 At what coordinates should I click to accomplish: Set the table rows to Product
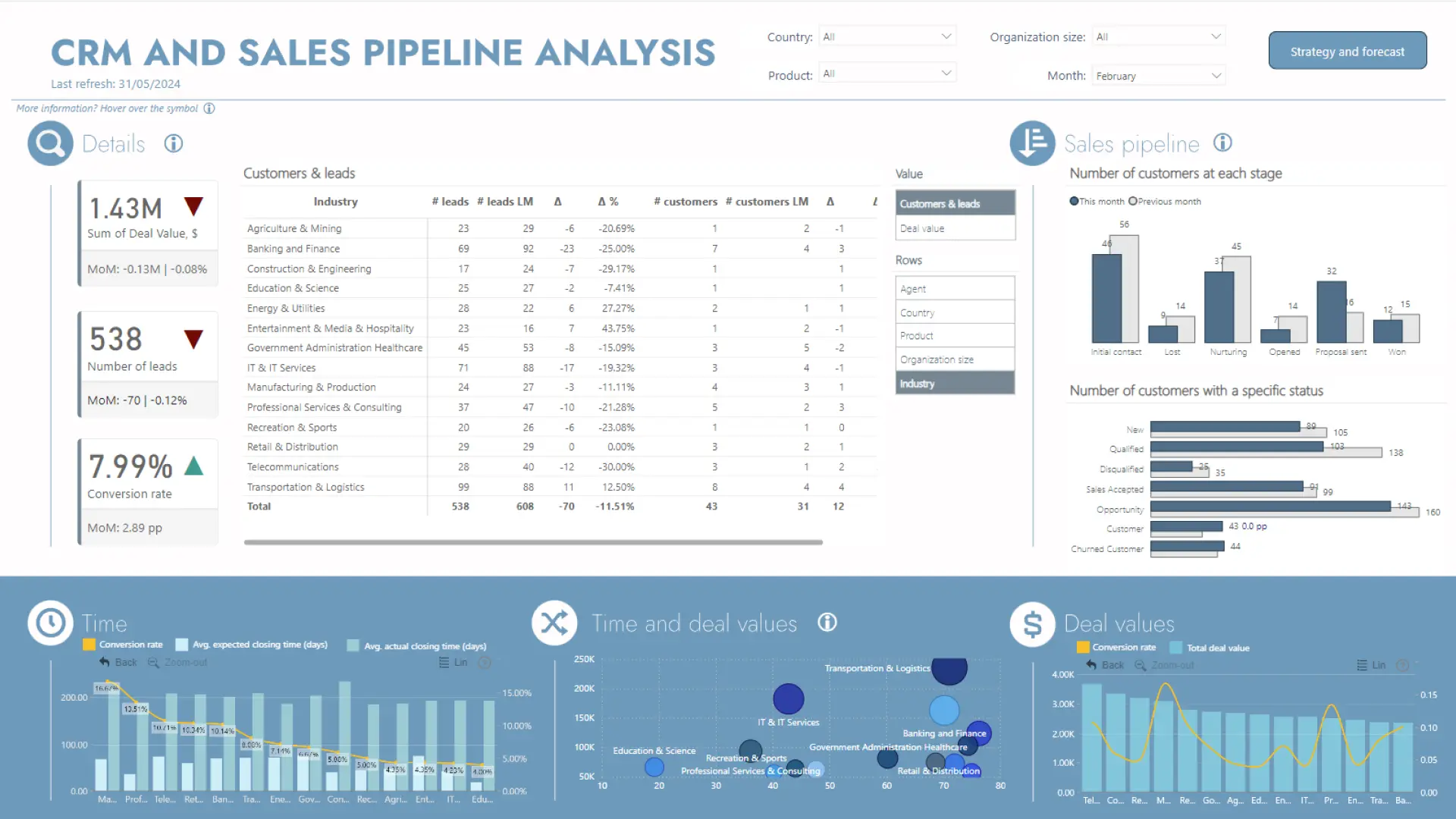coord(955,335)
